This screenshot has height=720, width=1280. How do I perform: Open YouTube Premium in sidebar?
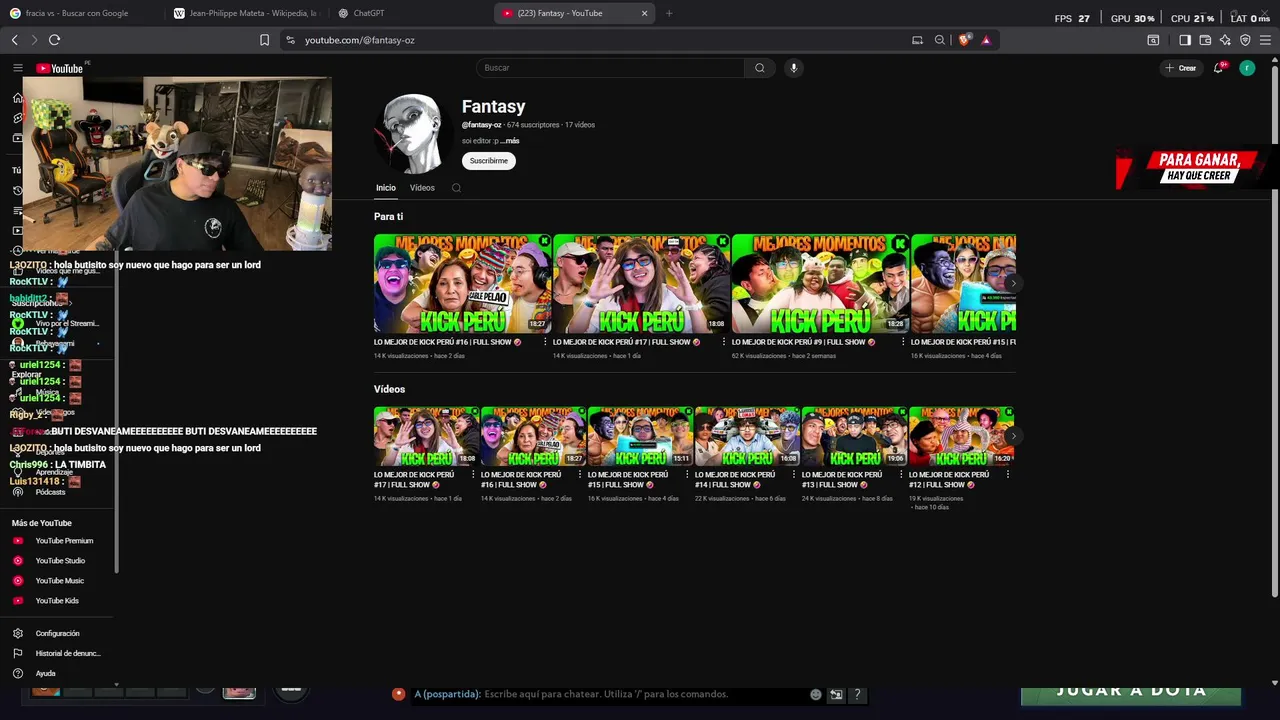[64, 541]
